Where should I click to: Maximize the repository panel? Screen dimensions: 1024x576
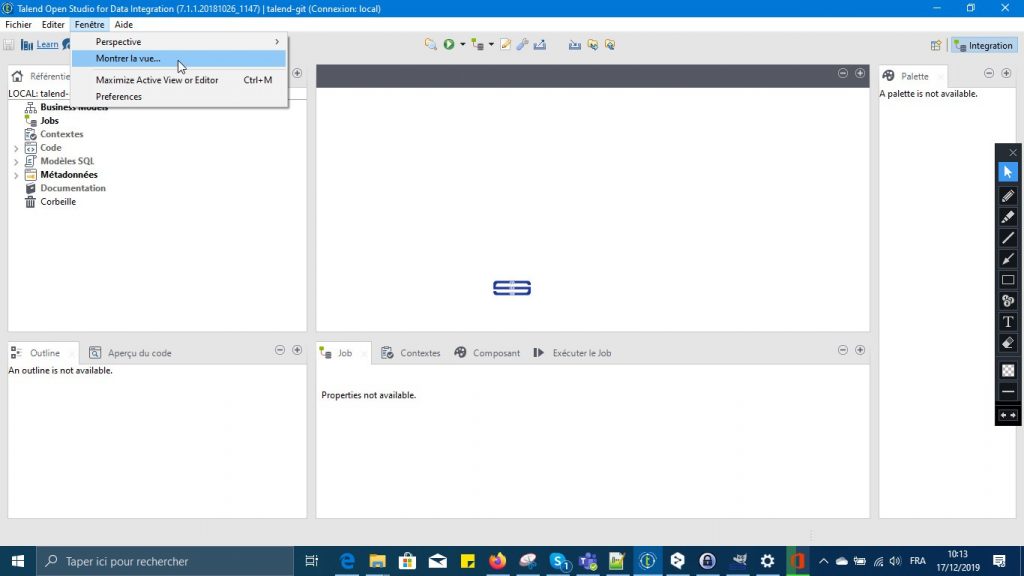pyautogui.click(x=297, y=73)
